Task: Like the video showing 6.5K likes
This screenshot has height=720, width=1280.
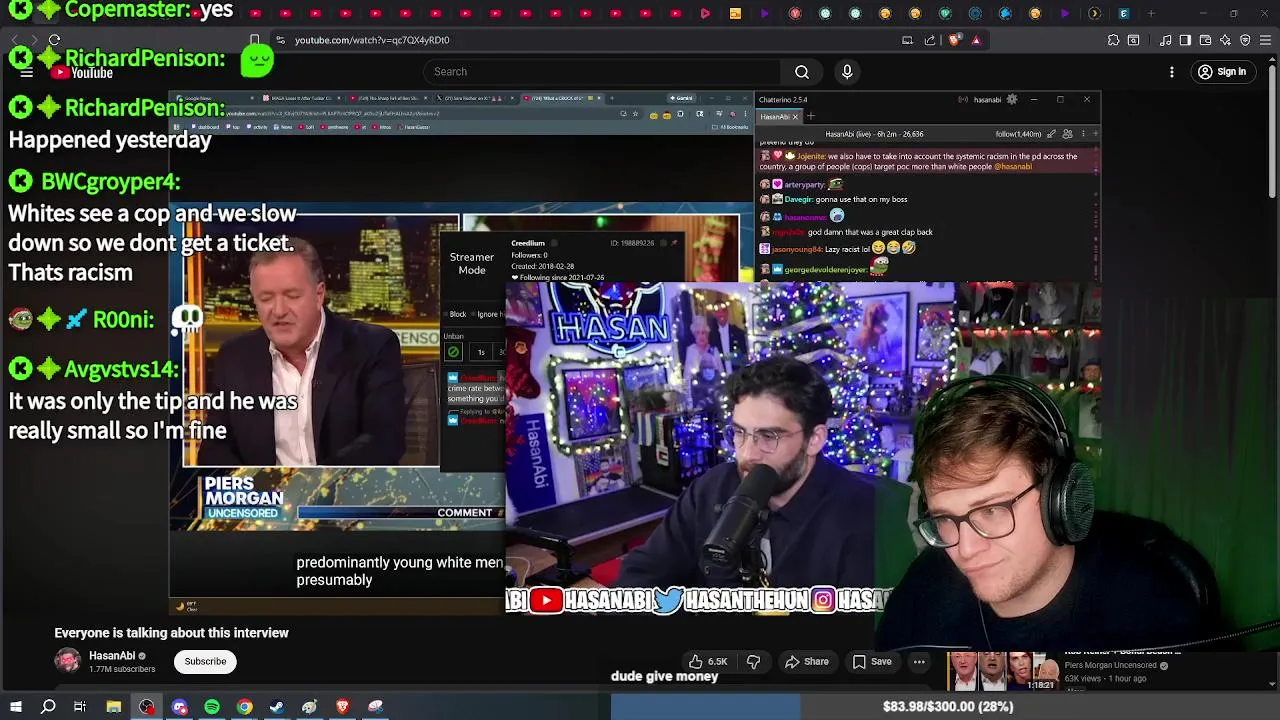Action: click(707, 662)
